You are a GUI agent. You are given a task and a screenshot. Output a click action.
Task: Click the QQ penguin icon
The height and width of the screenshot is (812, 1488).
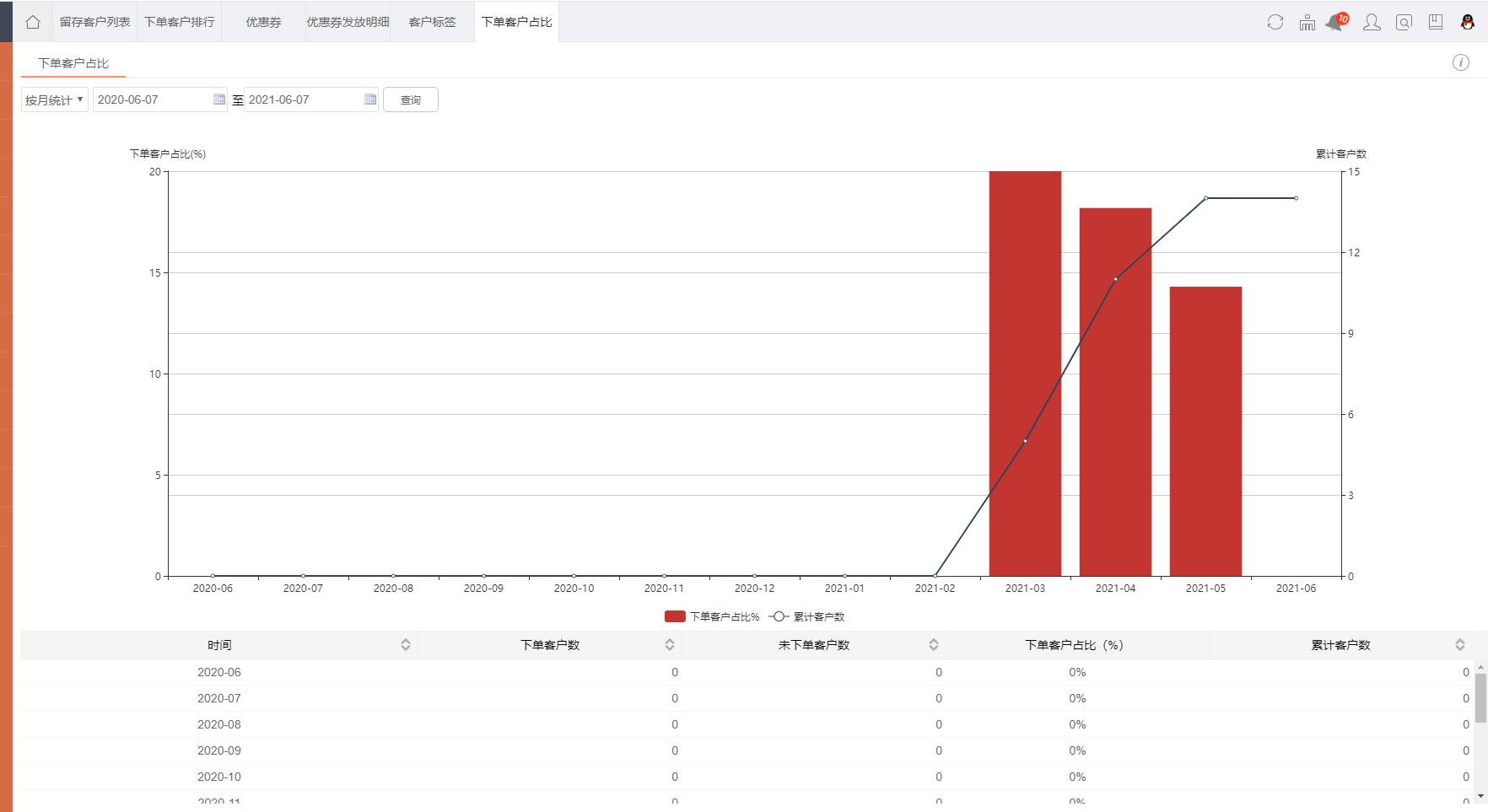point(1467,22)
